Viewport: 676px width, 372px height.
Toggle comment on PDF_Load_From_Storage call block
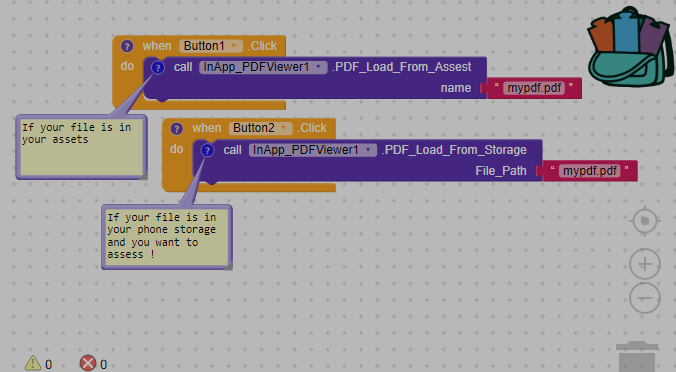(207, 150)
